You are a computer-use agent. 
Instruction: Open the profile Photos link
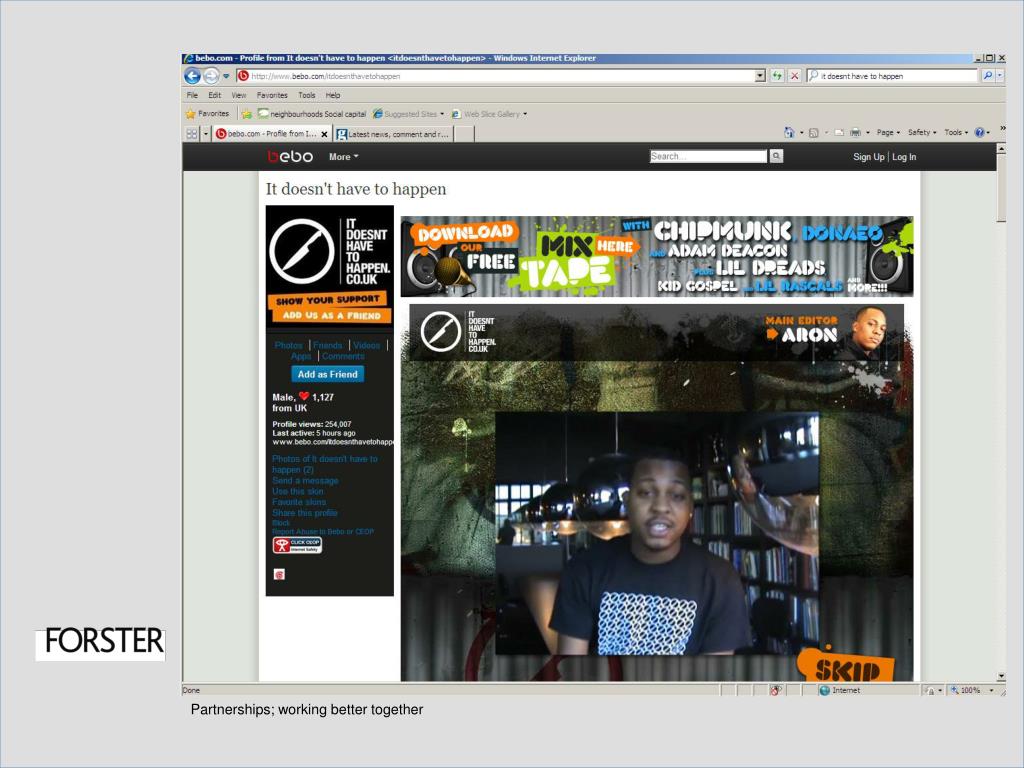click(x=288, y=345)
